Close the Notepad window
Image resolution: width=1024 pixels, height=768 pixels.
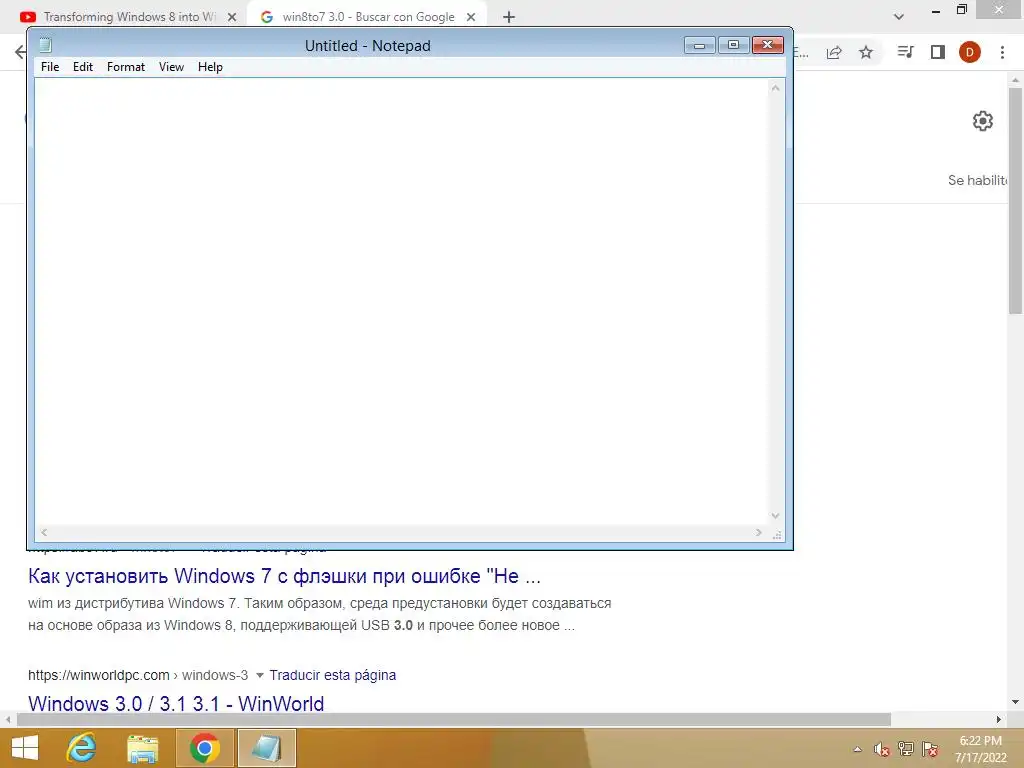tap(767, 45)
